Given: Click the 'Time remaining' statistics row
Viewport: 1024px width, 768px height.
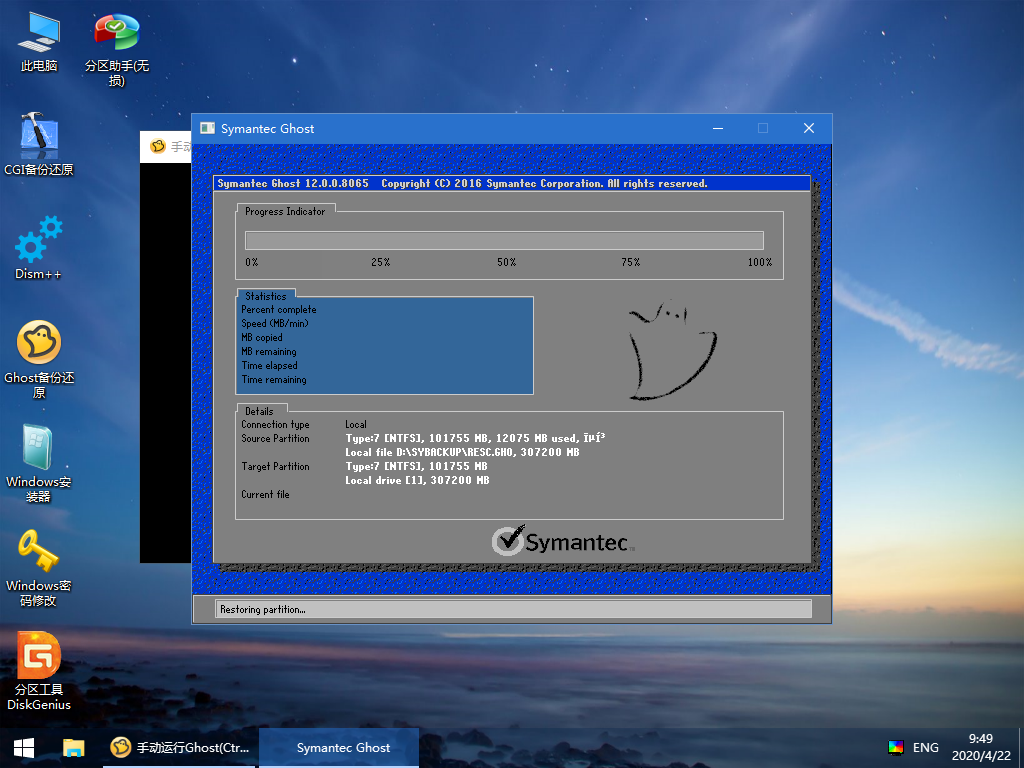Looking at the screenshot, I should (x=274, y=379).
